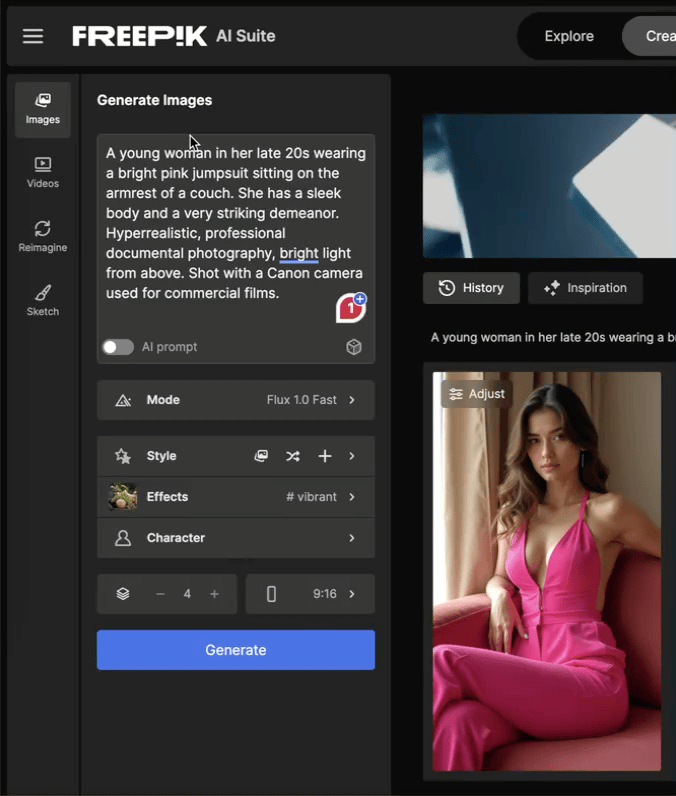
Task: Open the hamburger menu
Action: coord(33,36)
